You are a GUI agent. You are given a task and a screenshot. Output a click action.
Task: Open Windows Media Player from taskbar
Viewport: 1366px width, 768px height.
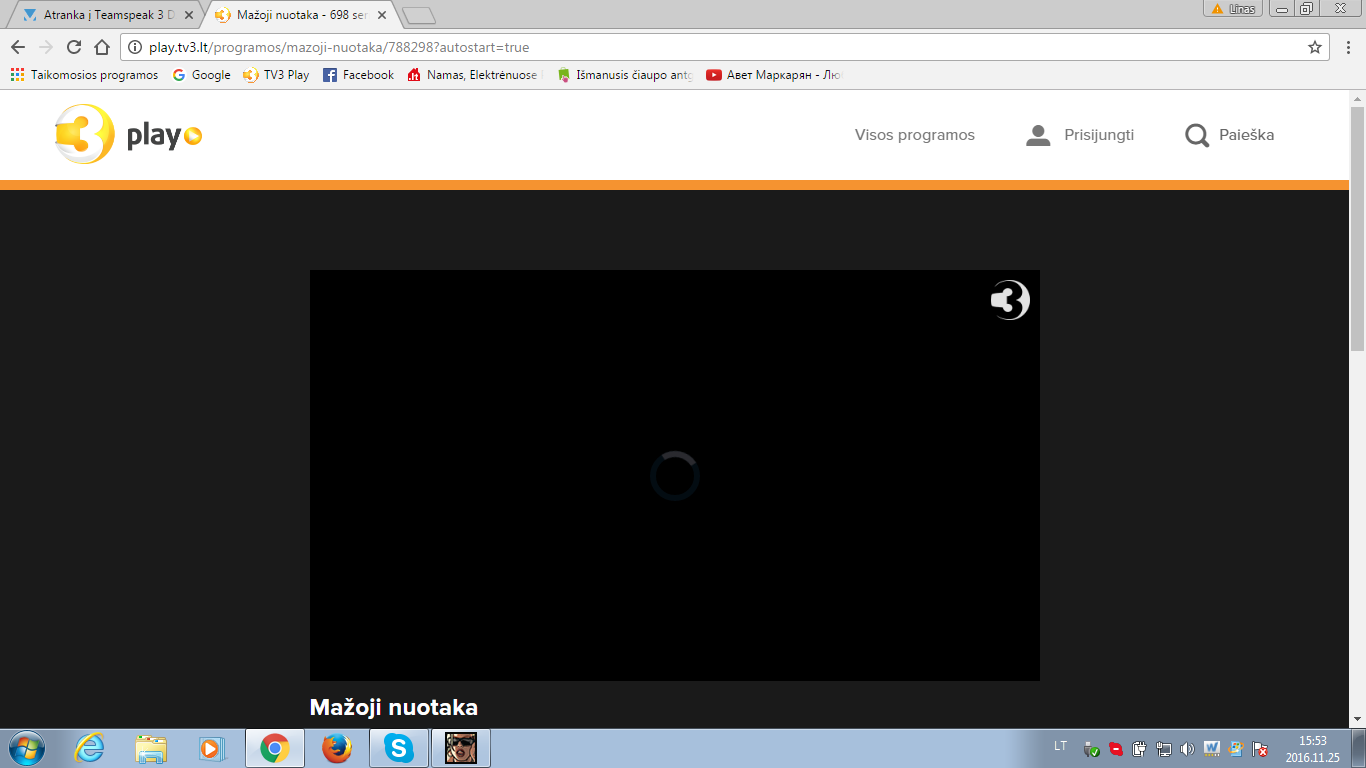tap(213, 748)
